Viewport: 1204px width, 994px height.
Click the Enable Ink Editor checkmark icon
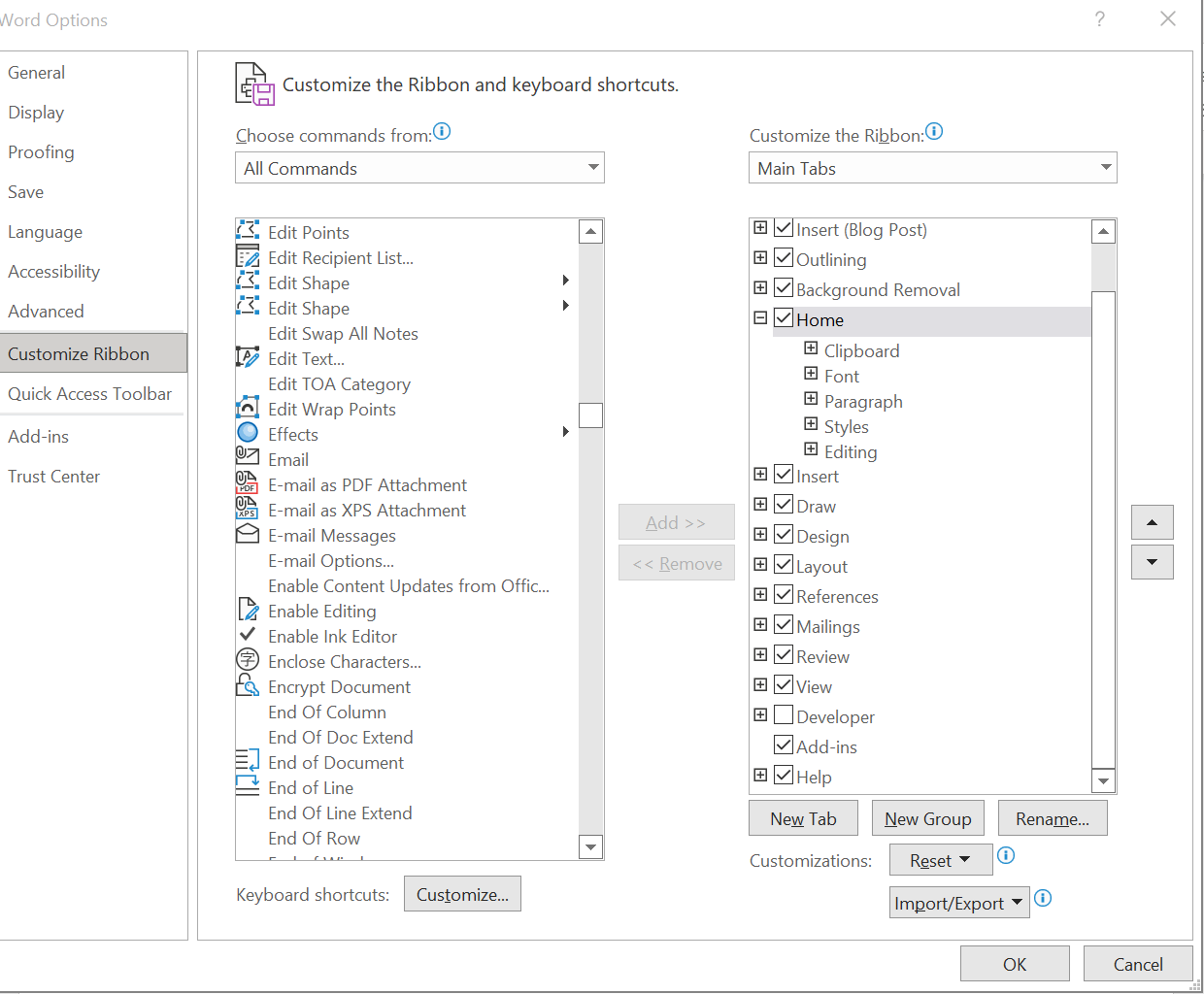coord(248,634)
